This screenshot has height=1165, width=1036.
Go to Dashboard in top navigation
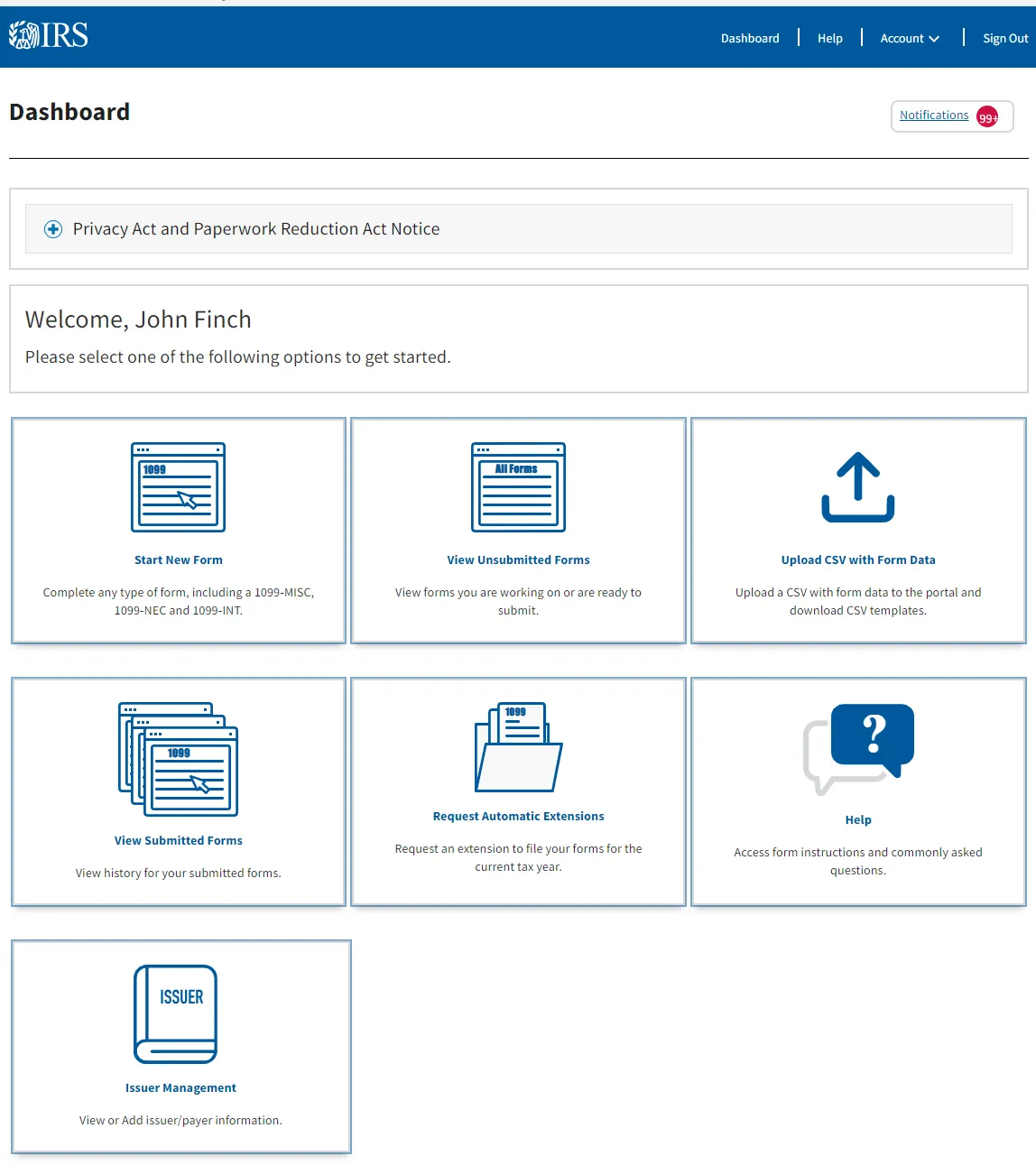click(x=750, y=38)
